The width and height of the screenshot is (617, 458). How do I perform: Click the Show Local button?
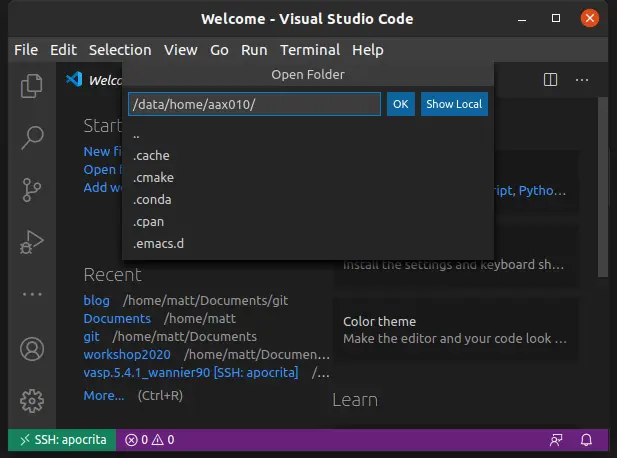tap(454, 104)
